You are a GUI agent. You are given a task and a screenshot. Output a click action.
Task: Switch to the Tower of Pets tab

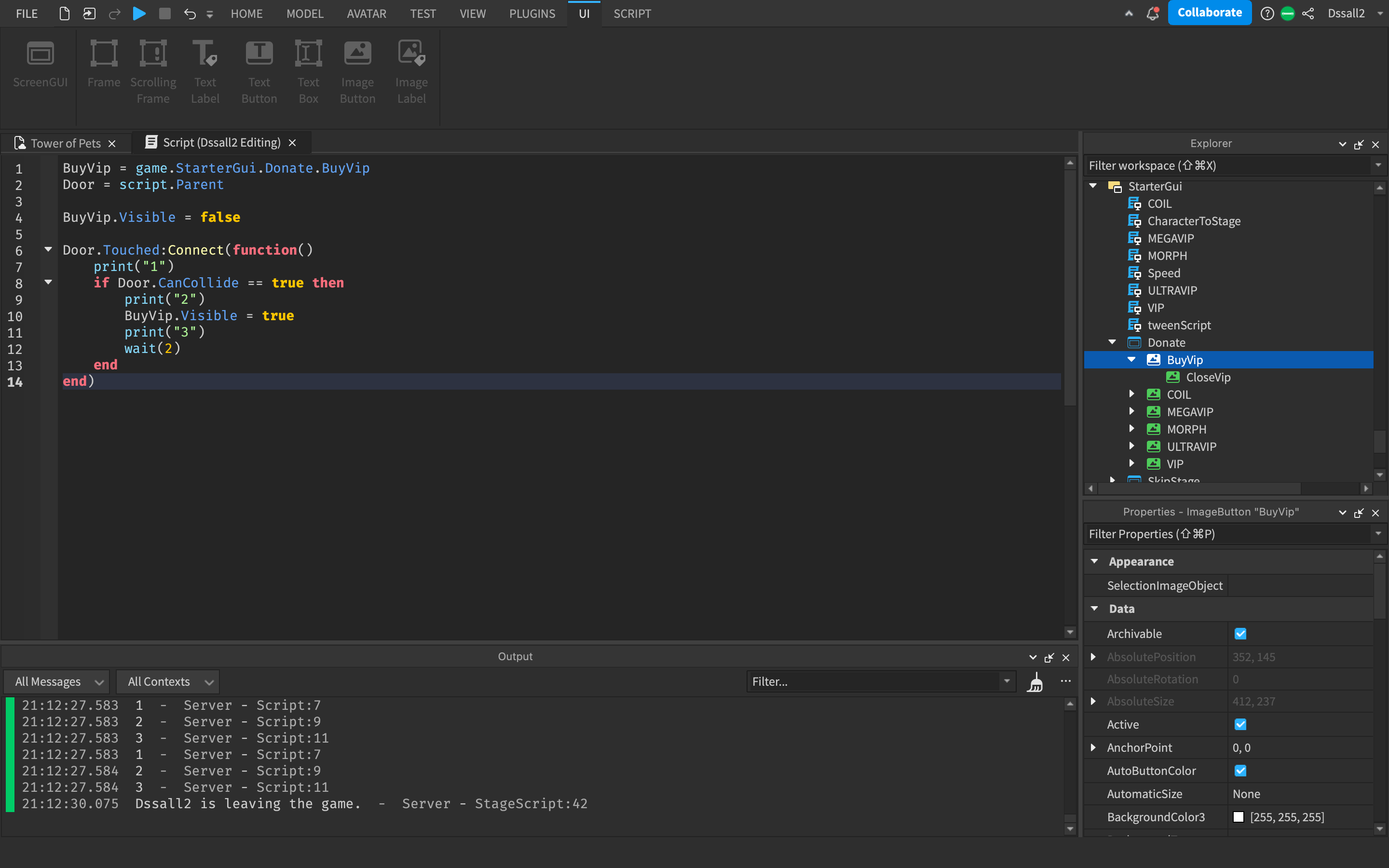click(66, 143)
